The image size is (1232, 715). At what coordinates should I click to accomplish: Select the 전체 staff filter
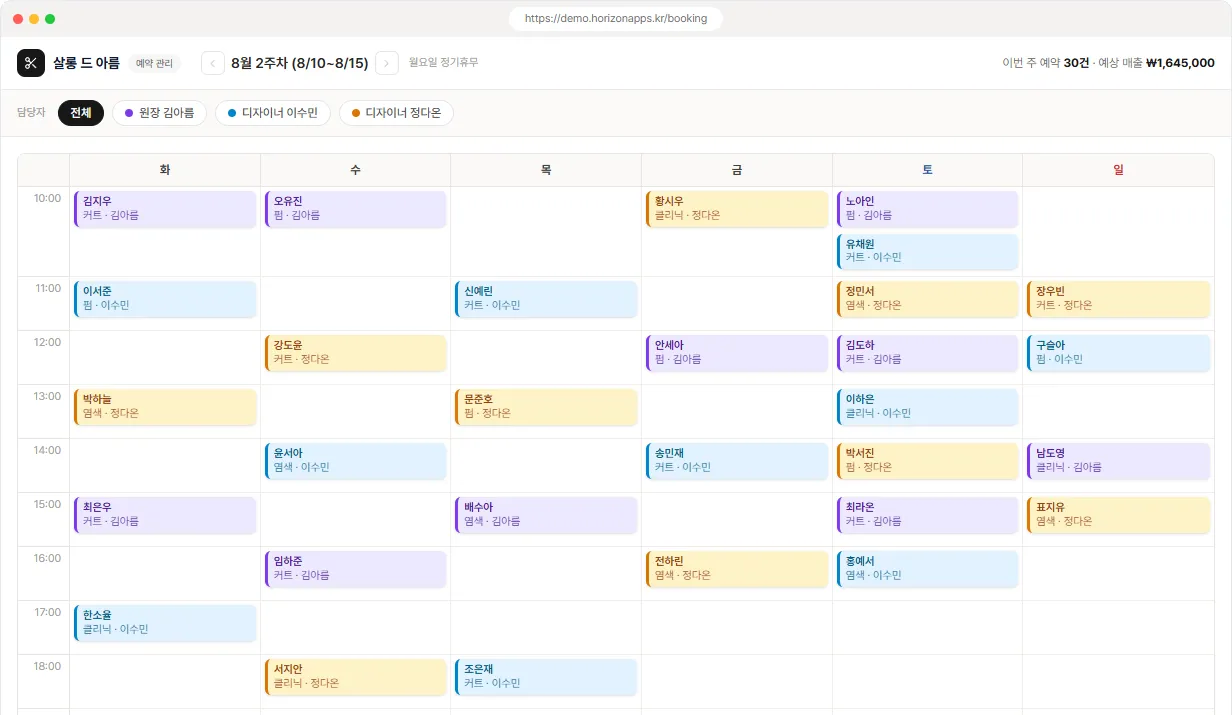(x=81, y=113)
